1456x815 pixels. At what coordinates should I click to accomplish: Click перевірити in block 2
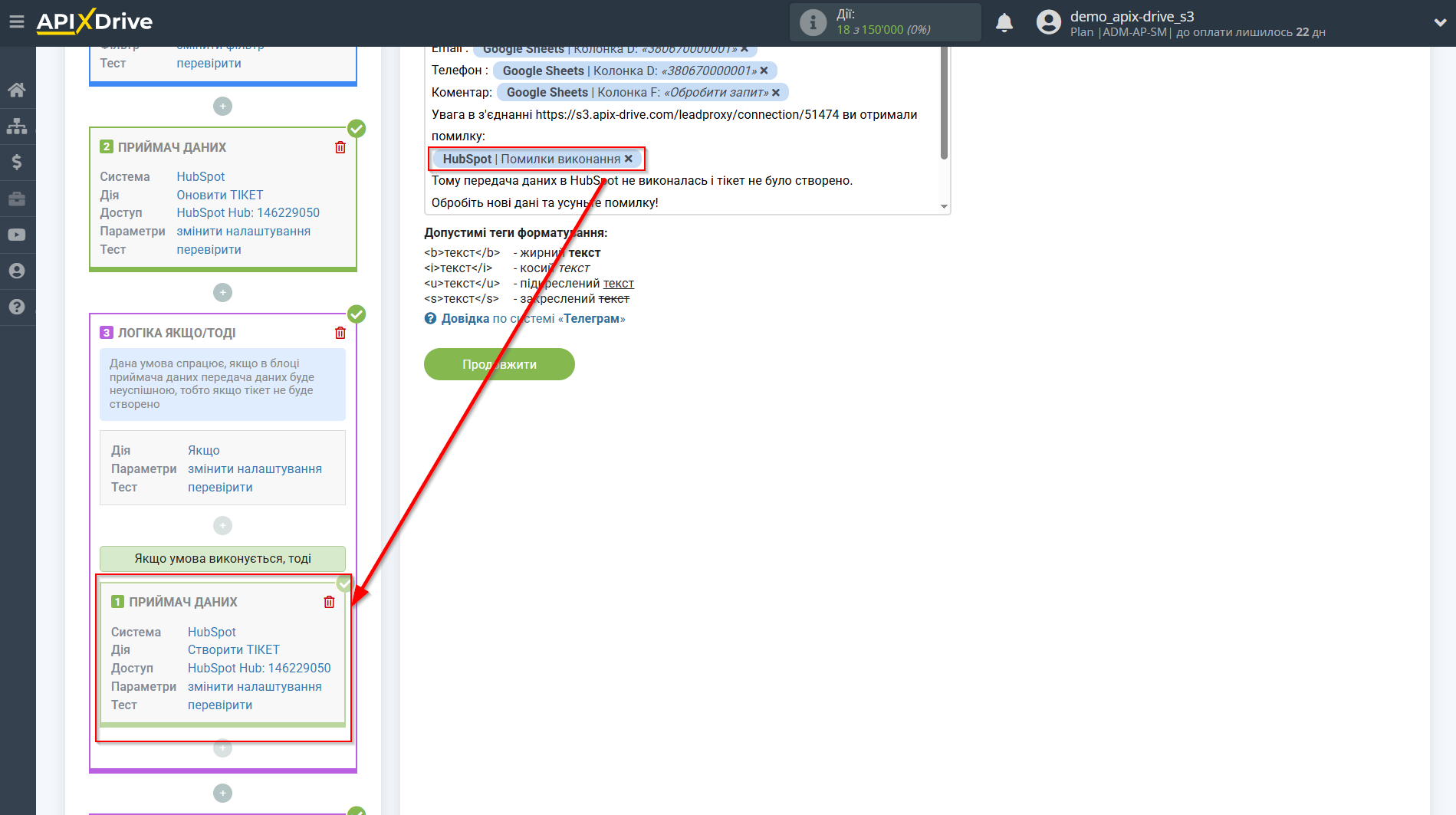pyautogui.click(x=209, y=249)
